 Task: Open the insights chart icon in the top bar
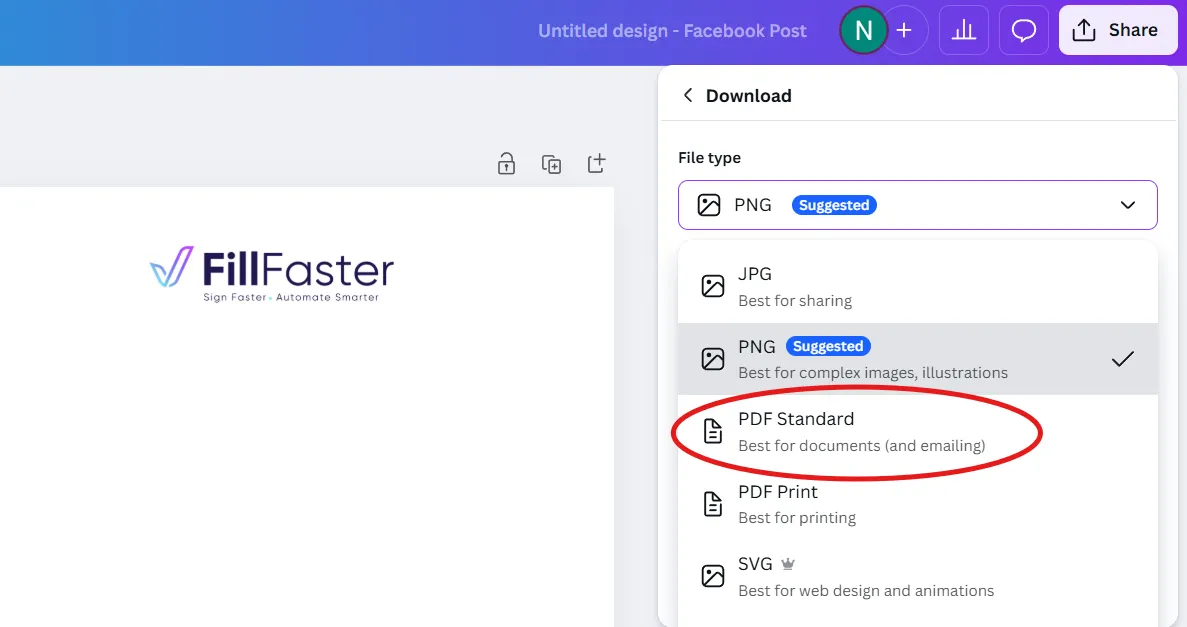pyautogui.click(x=963, y=30)
